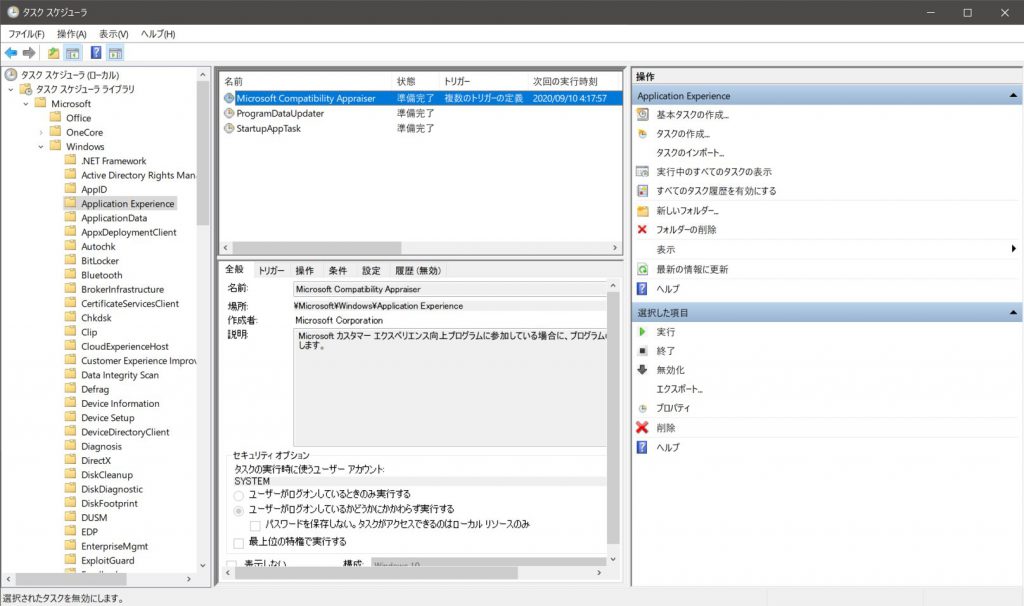The width and height of the screenshot is (1024, 606).
Task: Click the toolbar Help question mark icon
Action: click(96, 53)
